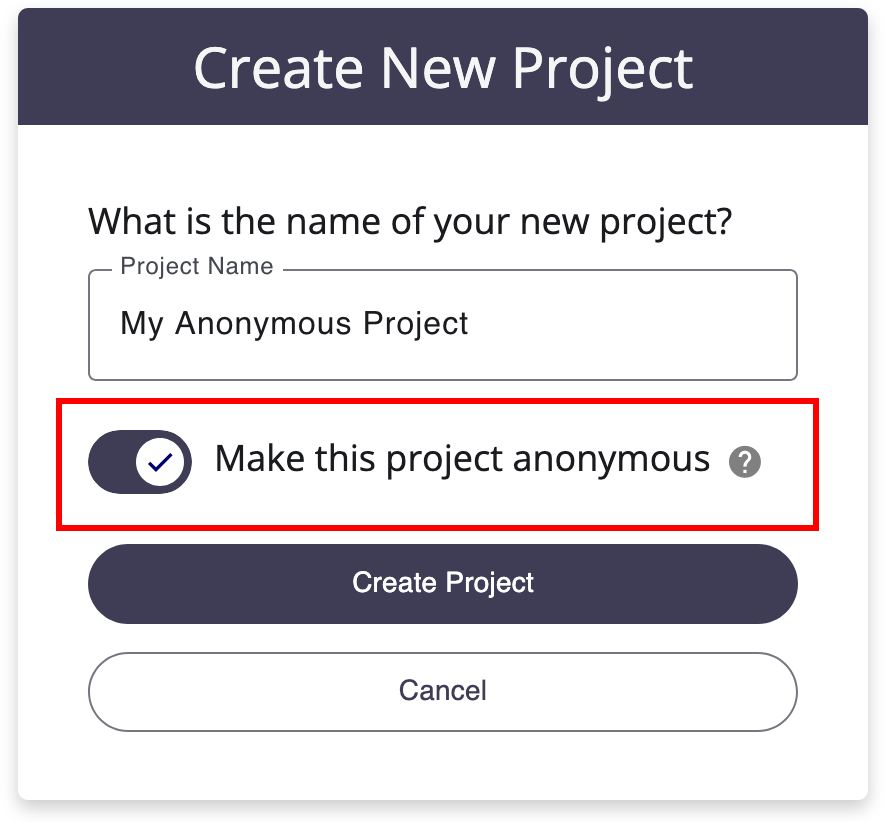Show info via gray circle question icon
888x822 pixels.
744,462
